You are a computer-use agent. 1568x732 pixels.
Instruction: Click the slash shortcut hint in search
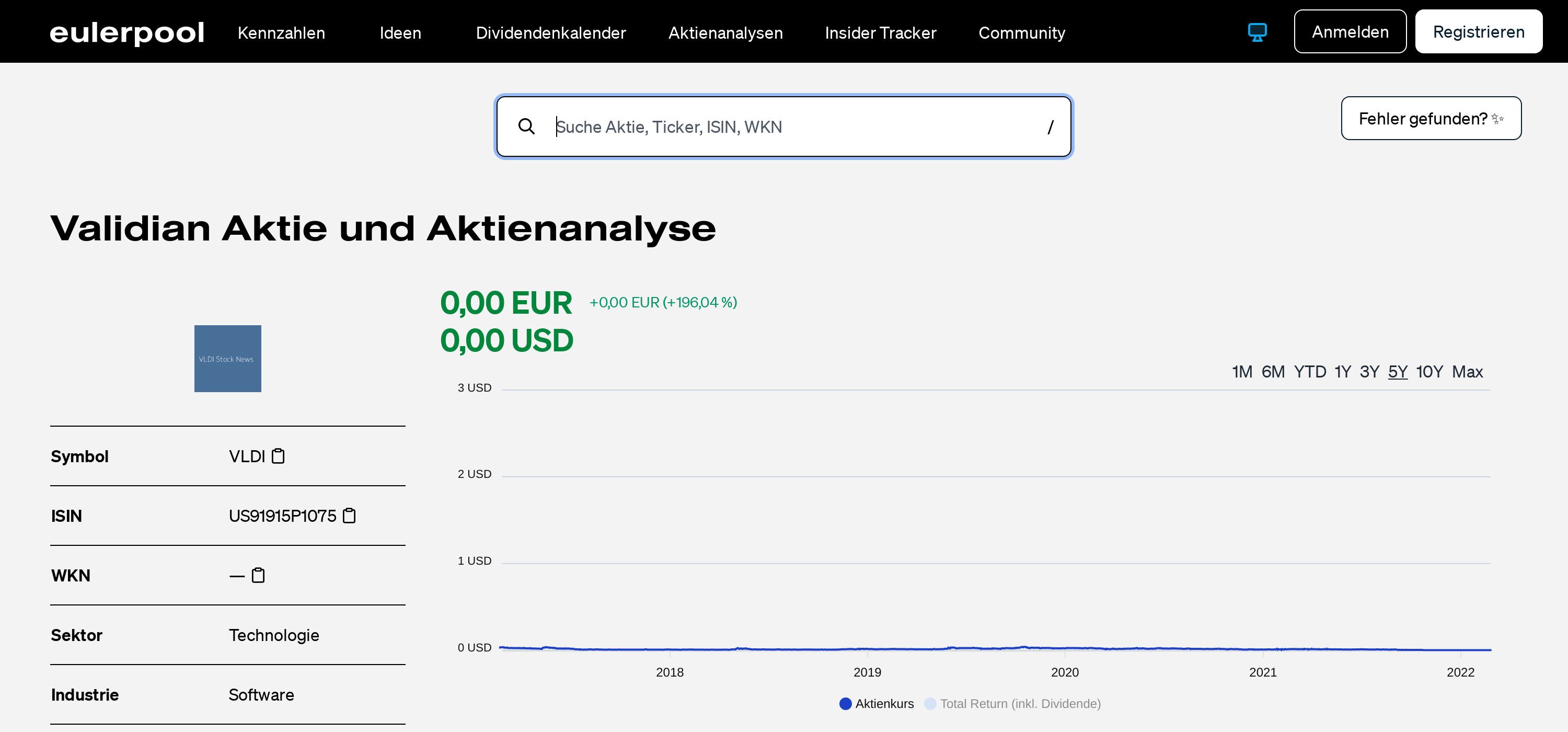[1050, 127]
